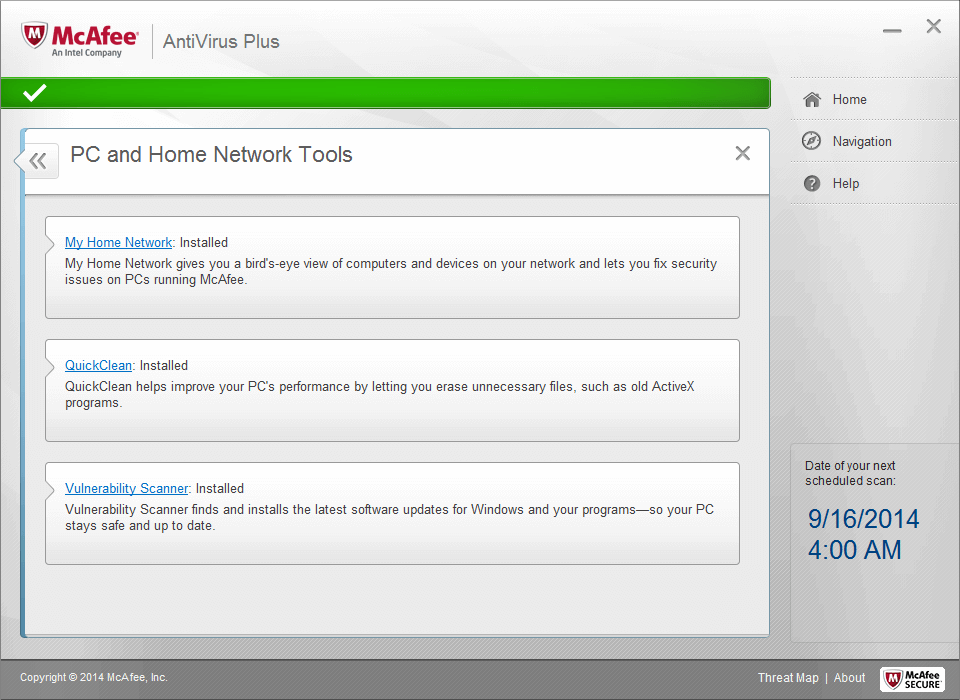
Task: Click the McAfee SECURE badge
Action: pyautogui.click(x=912, y=679)
